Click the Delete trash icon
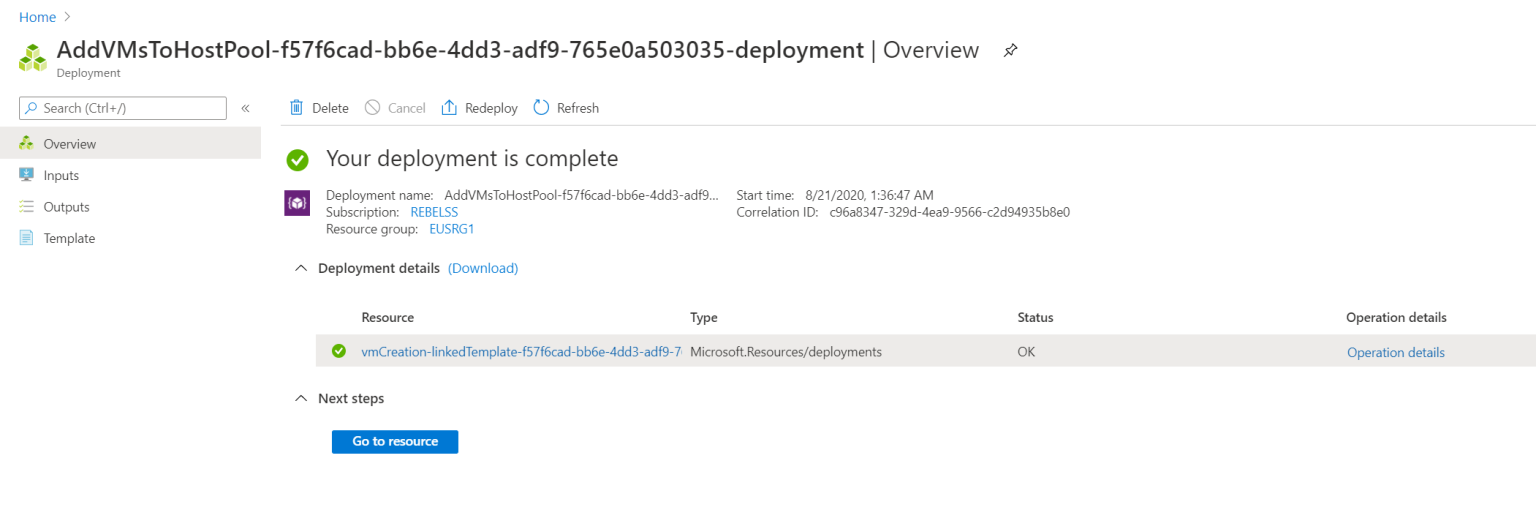 (x=296, y=107)
